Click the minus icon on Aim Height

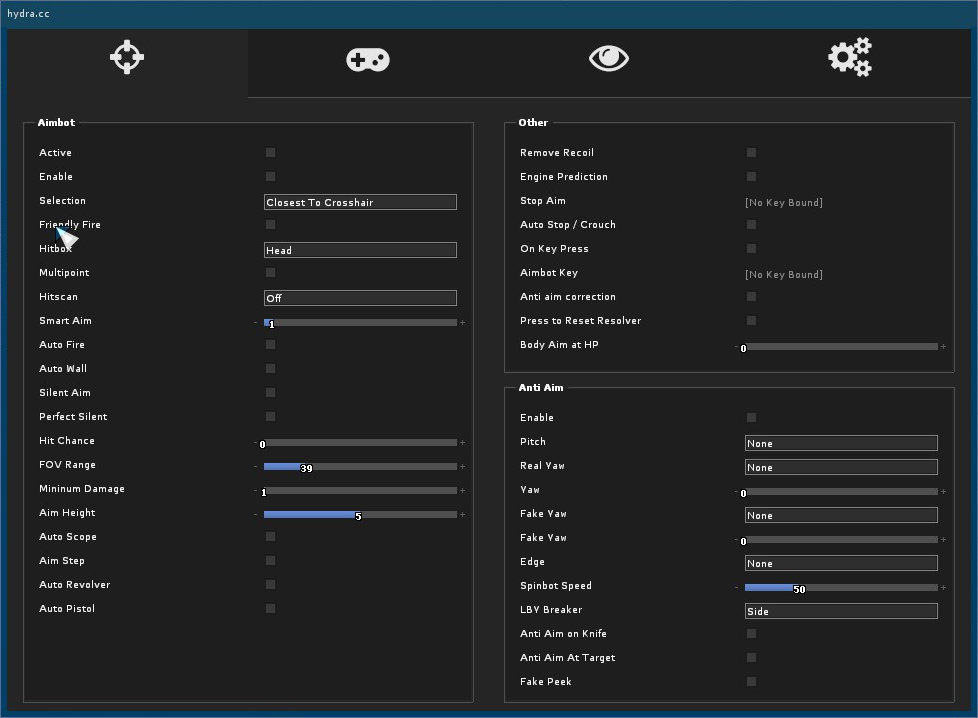pos(256,515)
